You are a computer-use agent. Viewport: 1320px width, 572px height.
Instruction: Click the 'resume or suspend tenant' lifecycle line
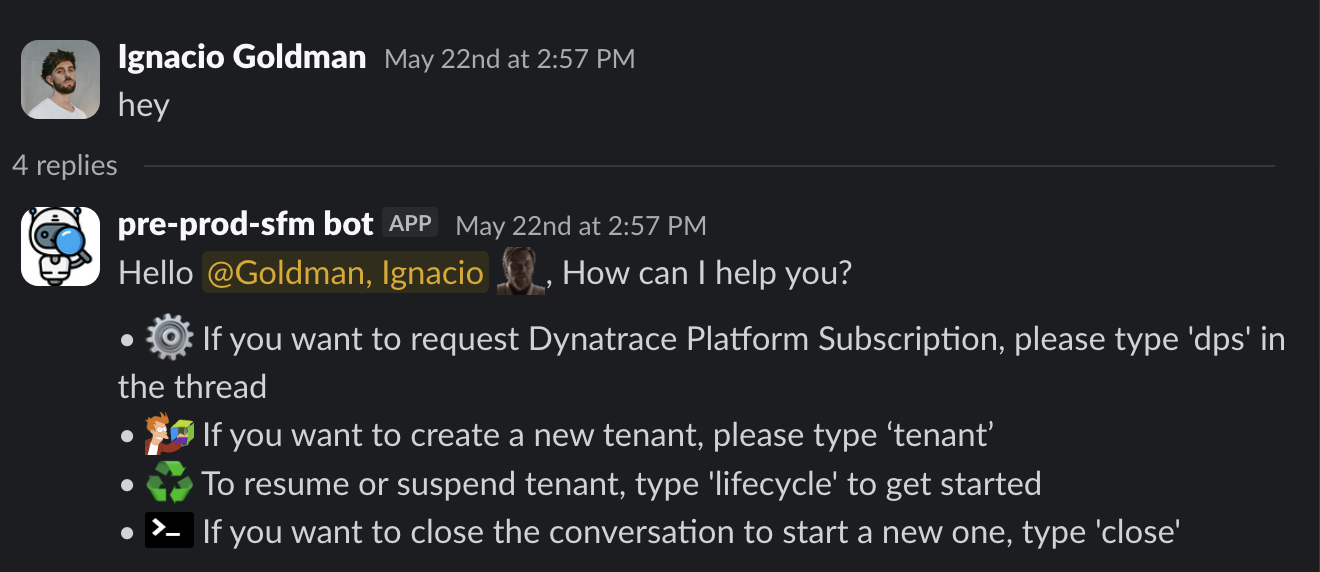(x=621, y=484)
